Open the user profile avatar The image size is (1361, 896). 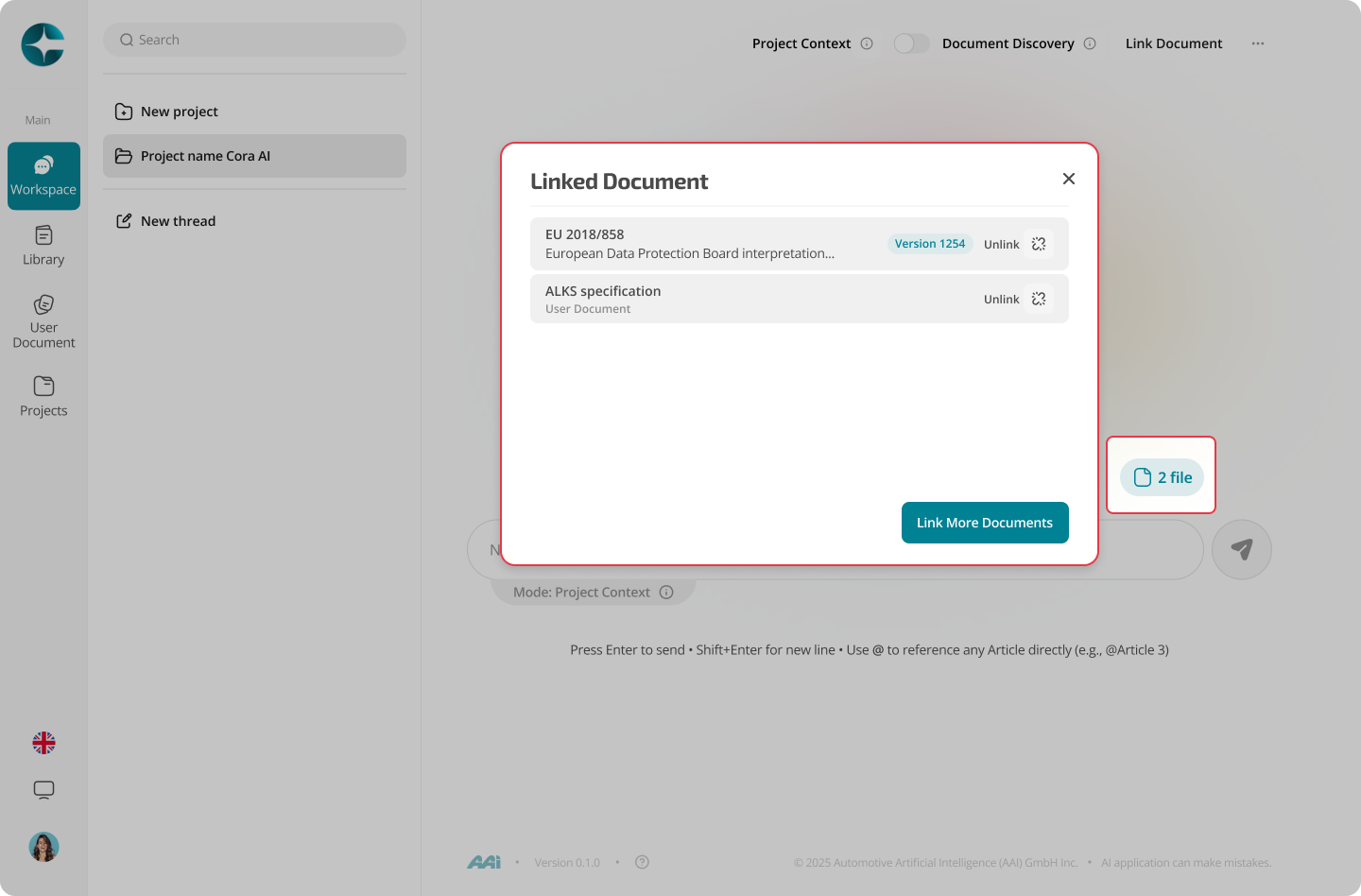43,847
